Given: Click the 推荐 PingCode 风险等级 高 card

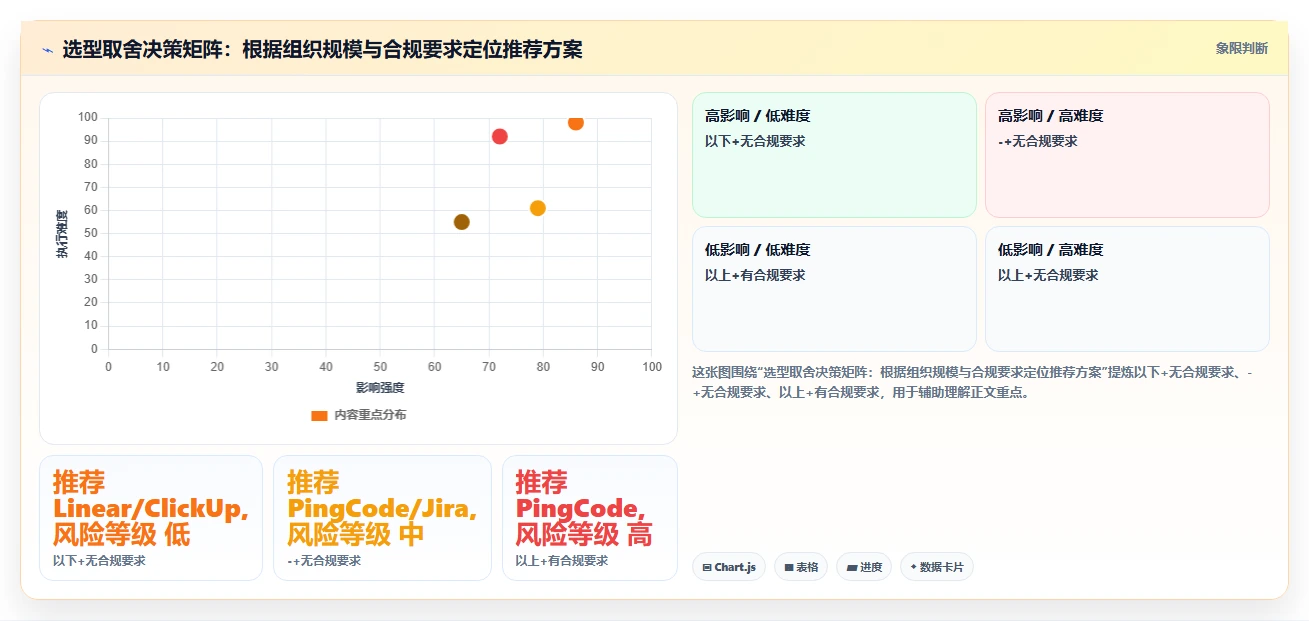Looking at the screenshot, I should point(590,518).
